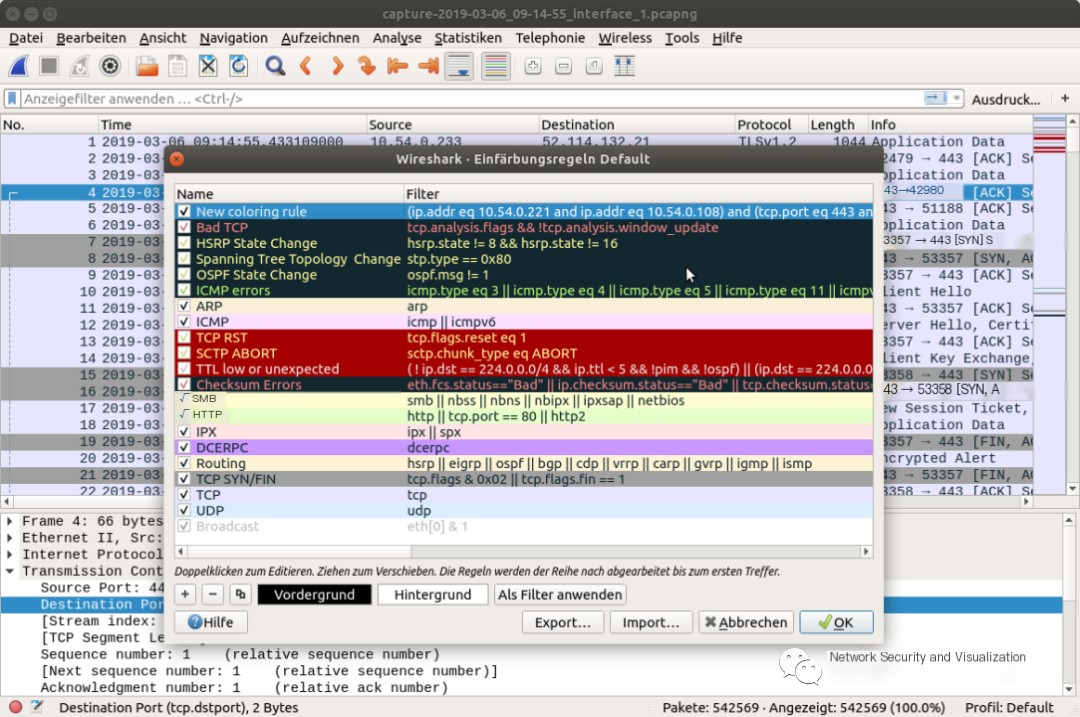Toggle the Routing rule checkbox
The width and height of the screenshot is (1080, 717).
[184, 464]
